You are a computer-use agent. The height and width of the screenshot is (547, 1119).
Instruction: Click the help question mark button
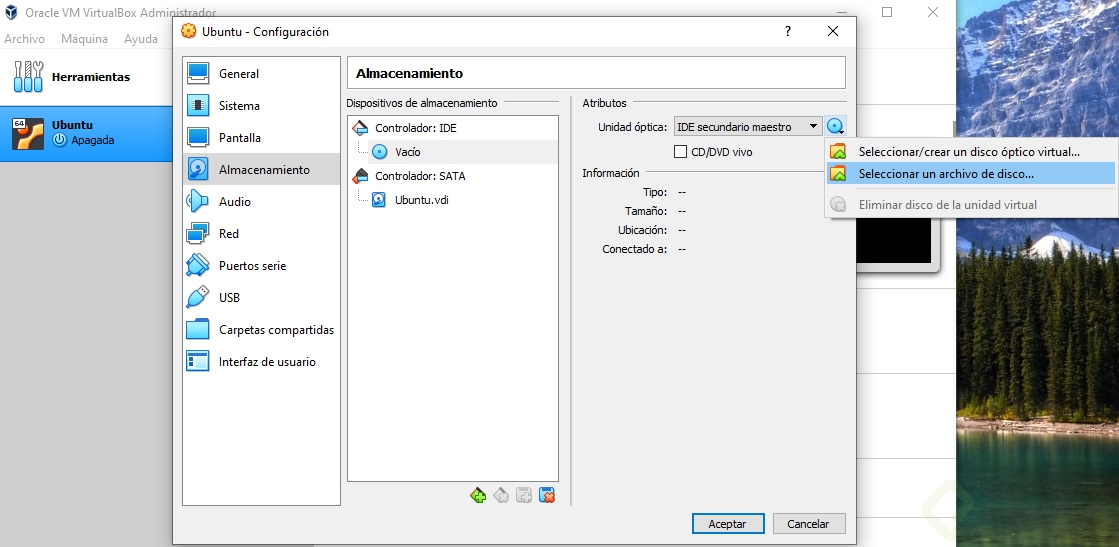coord(788,31)
